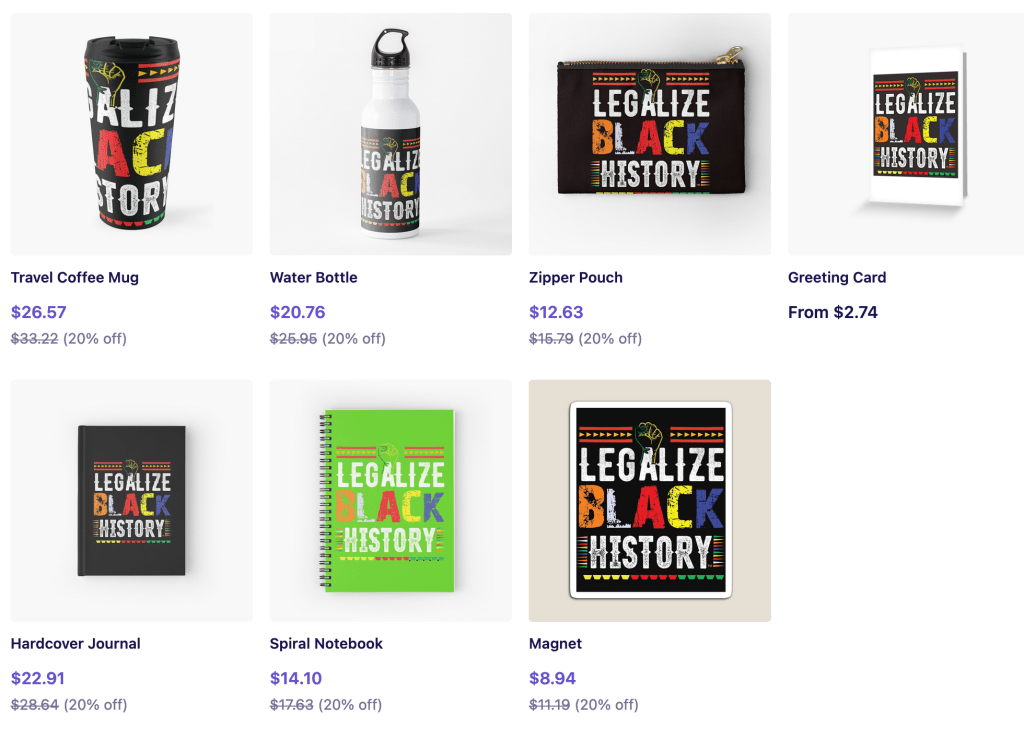
Task: View the Hardcover Journal product image
Action: (131, 500)
